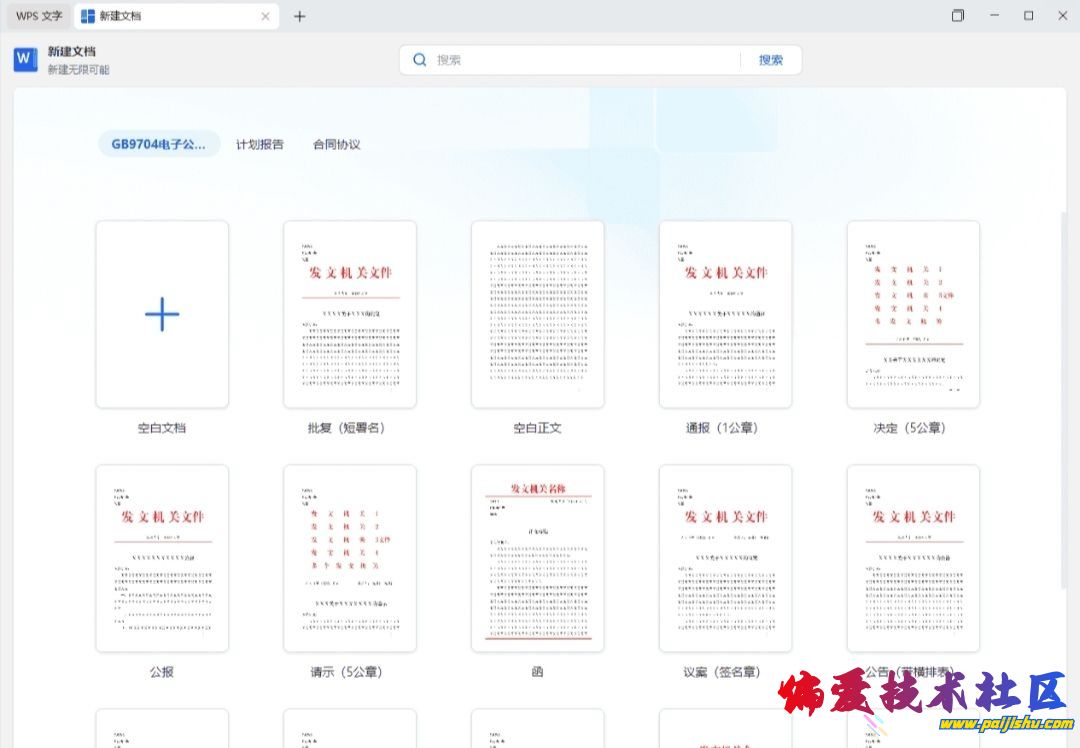
Task: Click the vertical scrollbar on the right
Action: [x=1064, y=400]
